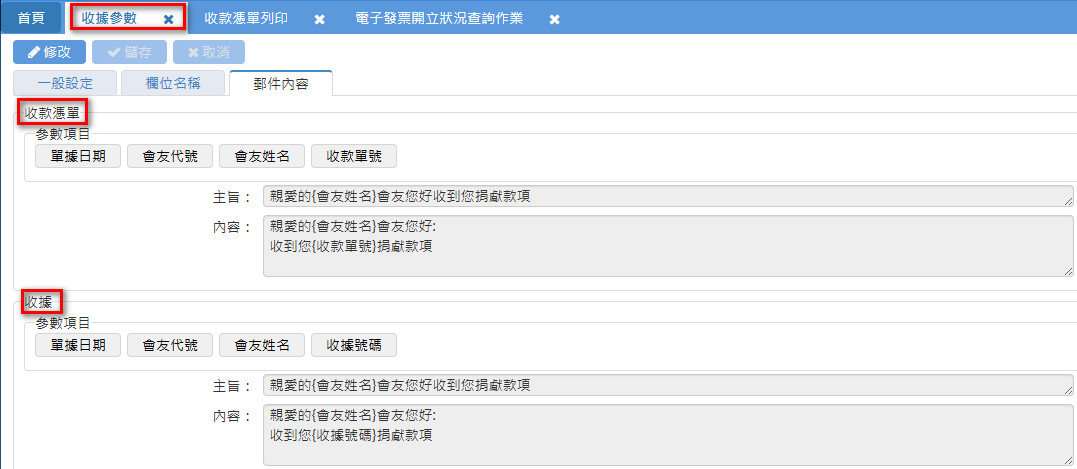
Task: Click the 取消 cancel button
Action: coord(208,52)
